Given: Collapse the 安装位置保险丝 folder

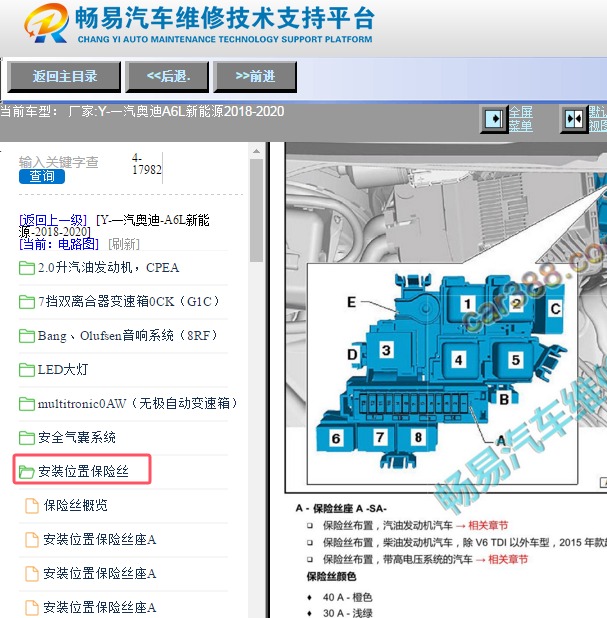Looking at the screenshot, I should click(83, 471).
